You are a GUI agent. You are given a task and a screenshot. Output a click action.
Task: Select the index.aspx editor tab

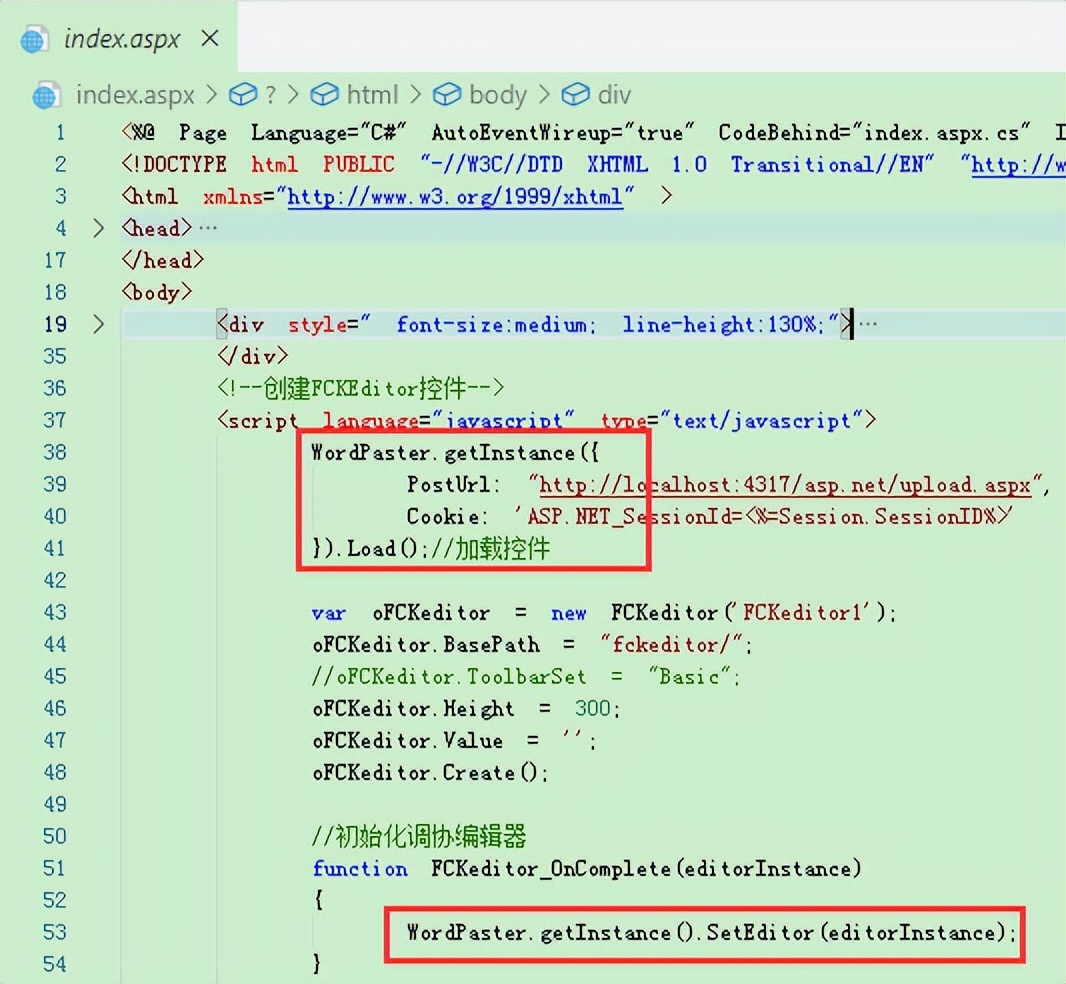(119, 38)
